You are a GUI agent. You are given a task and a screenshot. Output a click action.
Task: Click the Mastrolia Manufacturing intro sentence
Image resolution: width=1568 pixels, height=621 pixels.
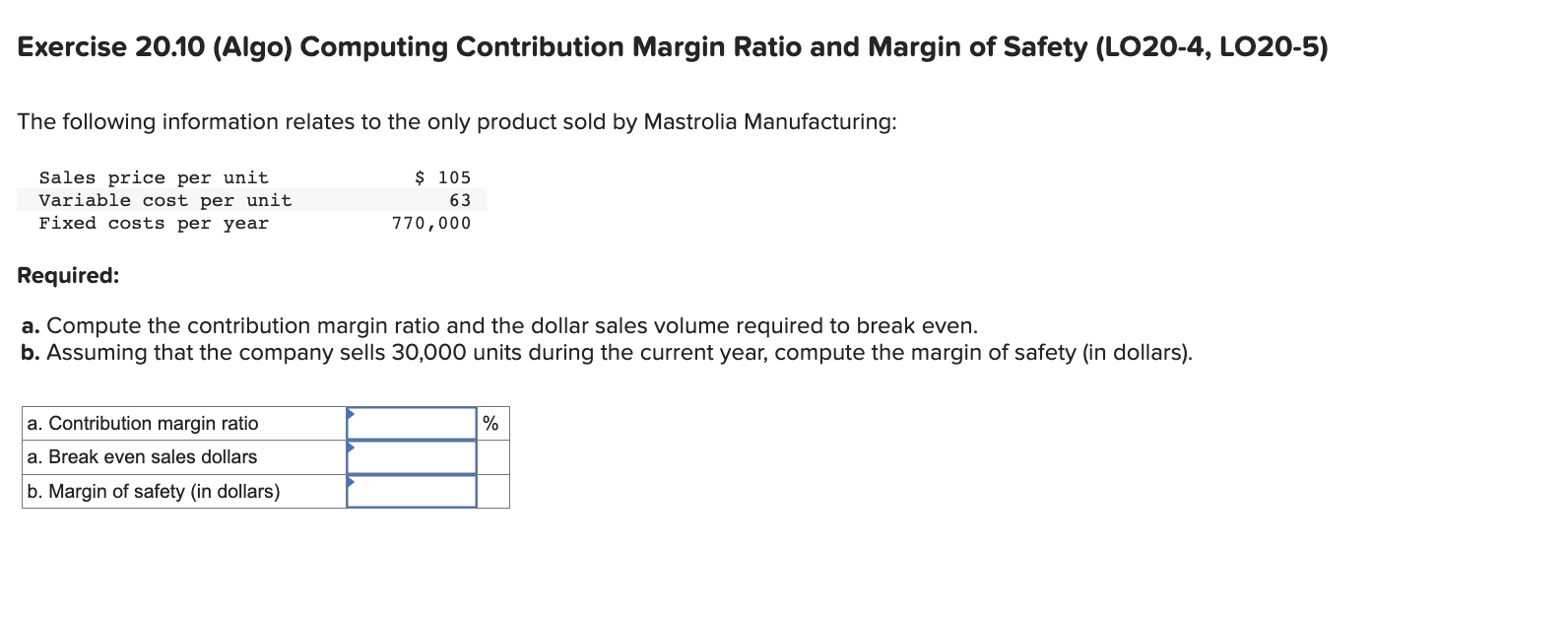[457, 122]
